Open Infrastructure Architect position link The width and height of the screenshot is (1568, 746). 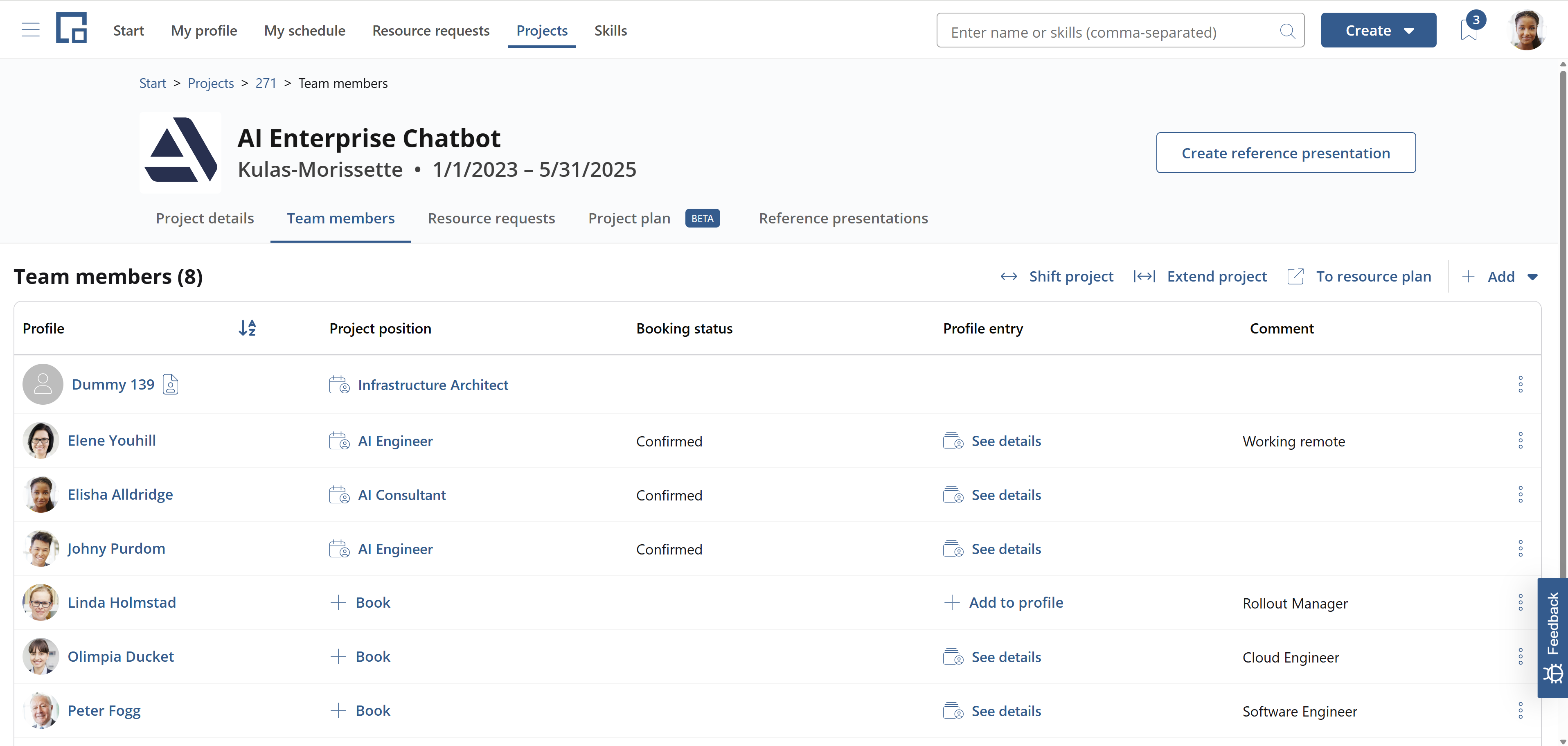click(433, 385)
